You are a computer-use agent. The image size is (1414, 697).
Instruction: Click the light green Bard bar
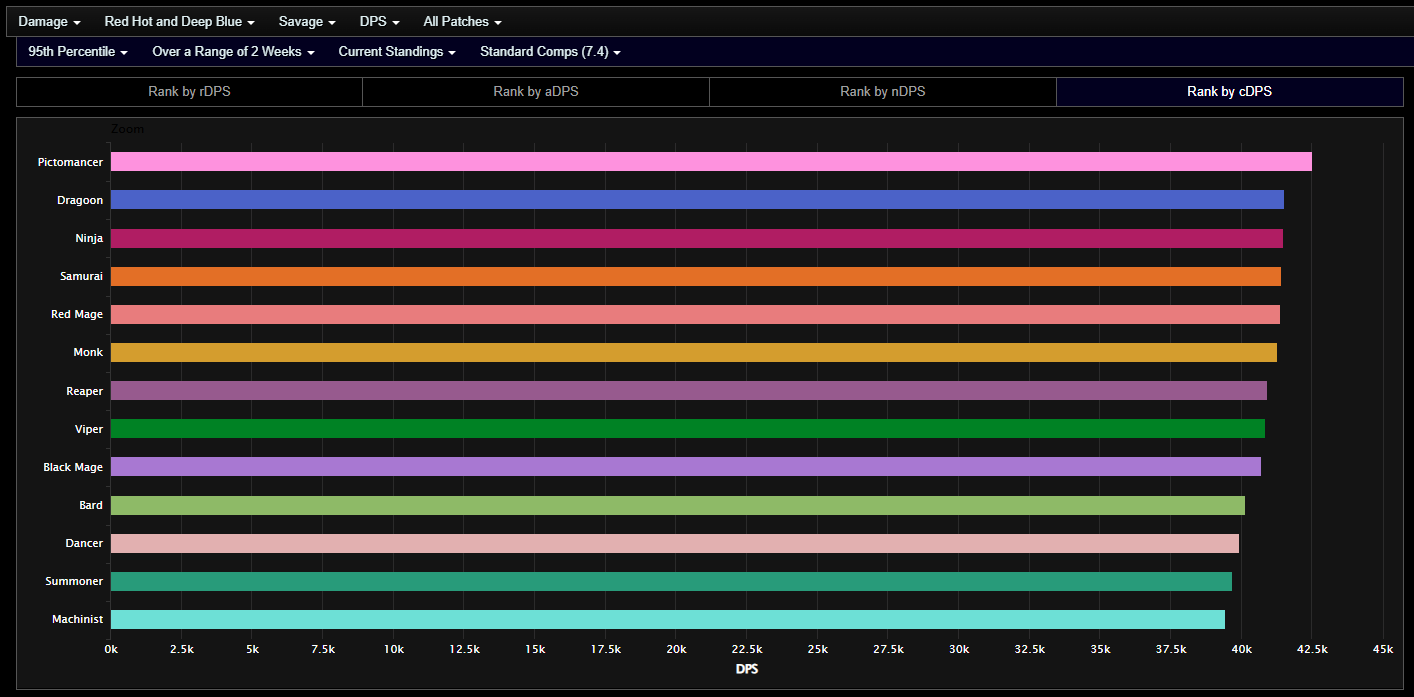coord(678,505)
